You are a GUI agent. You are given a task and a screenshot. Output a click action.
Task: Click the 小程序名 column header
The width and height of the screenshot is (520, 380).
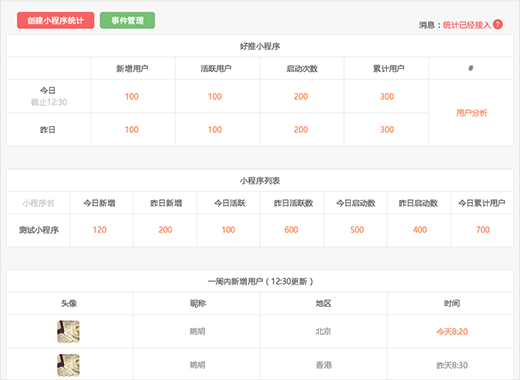tap(38, 203)
